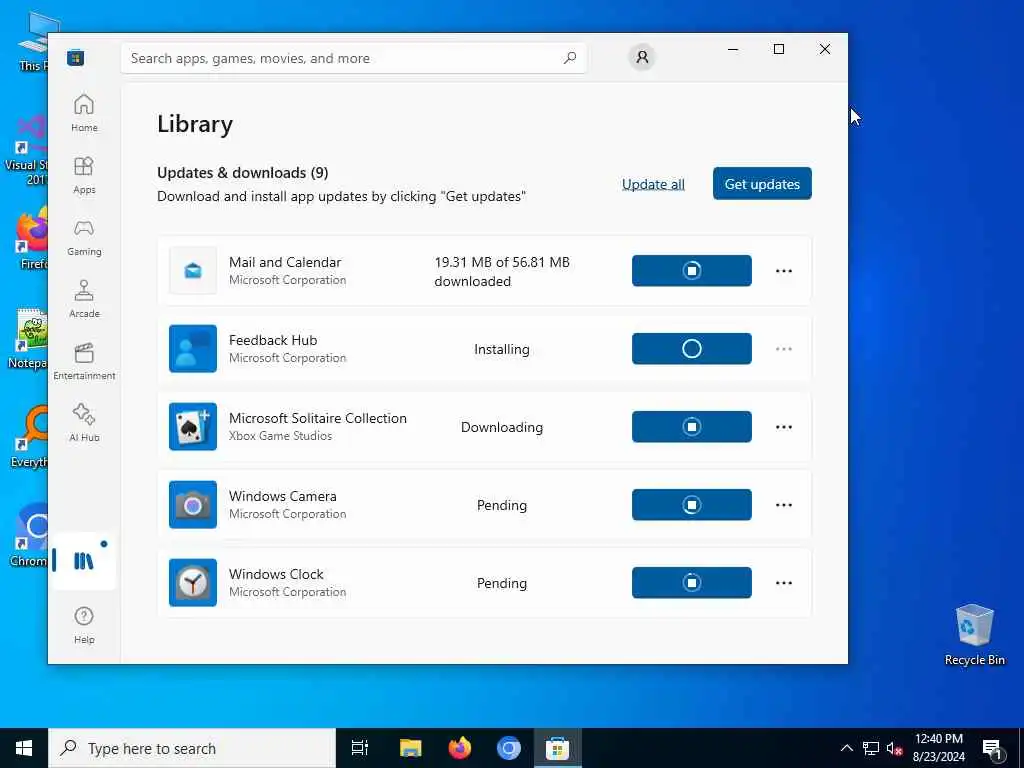Click the Get updates button
This screenshot has width=1024, height=768.
pyautogui.click(x=762, y=184)
